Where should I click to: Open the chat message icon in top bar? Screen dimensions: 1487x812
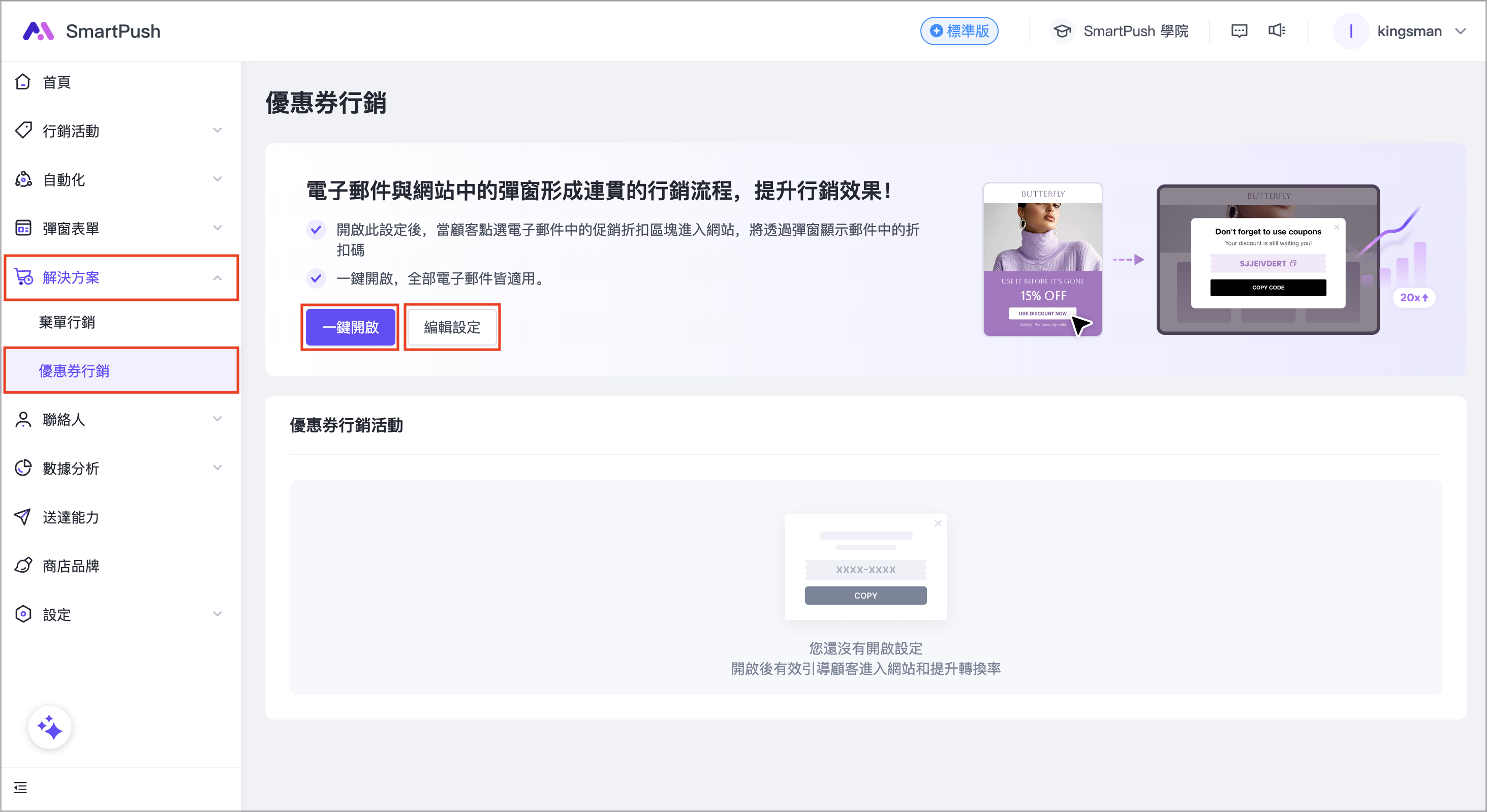pos(1239,30)
